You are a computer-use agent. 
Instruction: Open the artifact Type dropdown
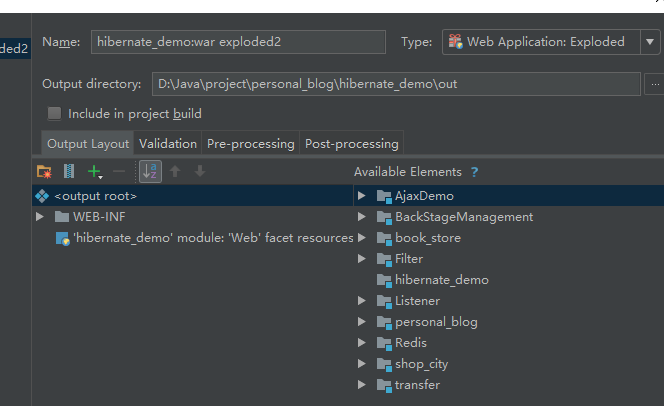[x=549, y=42]
